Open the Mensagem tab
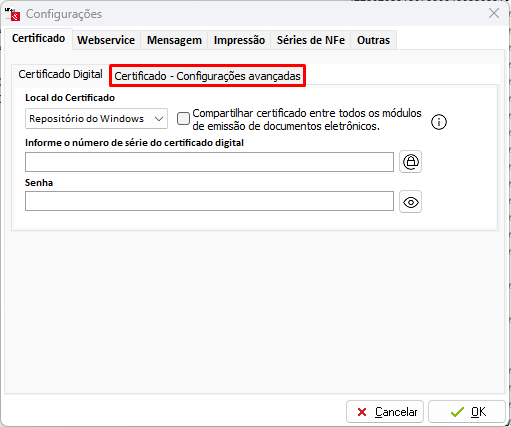511x427 pixels. pos(174,40)
